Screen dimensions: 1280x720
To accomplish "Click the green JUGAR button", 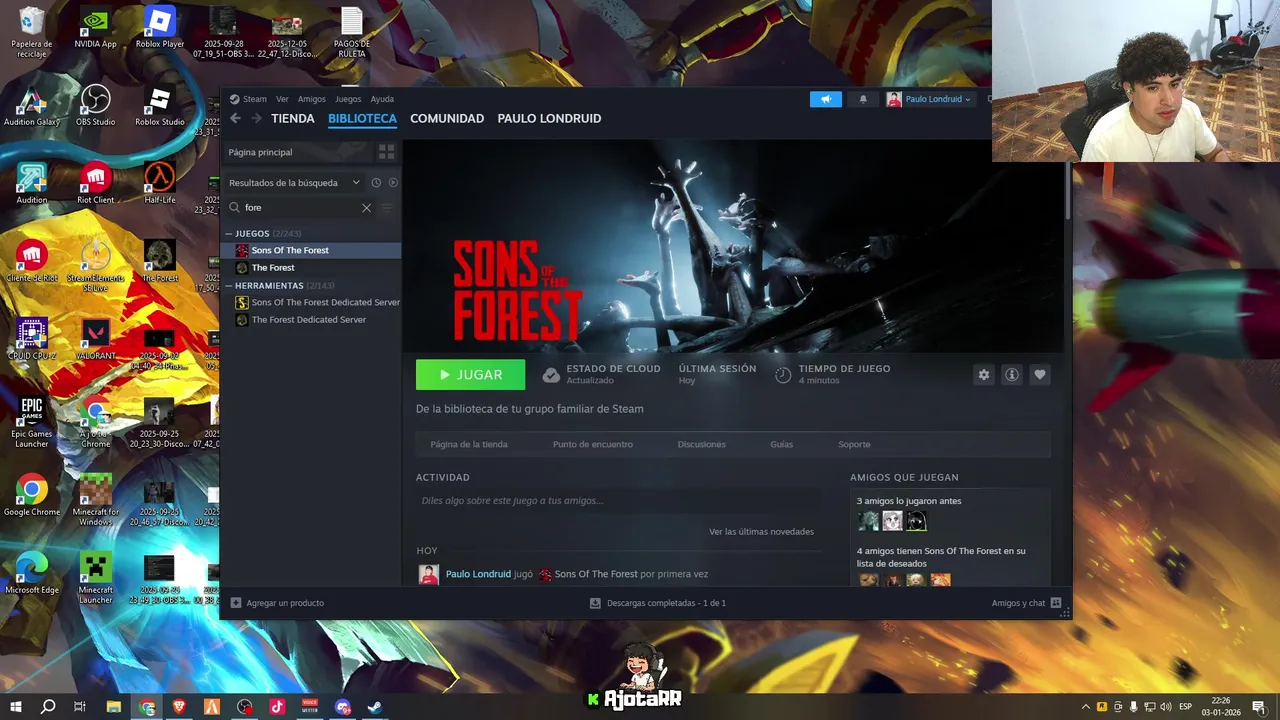I will tap(470, 375).
